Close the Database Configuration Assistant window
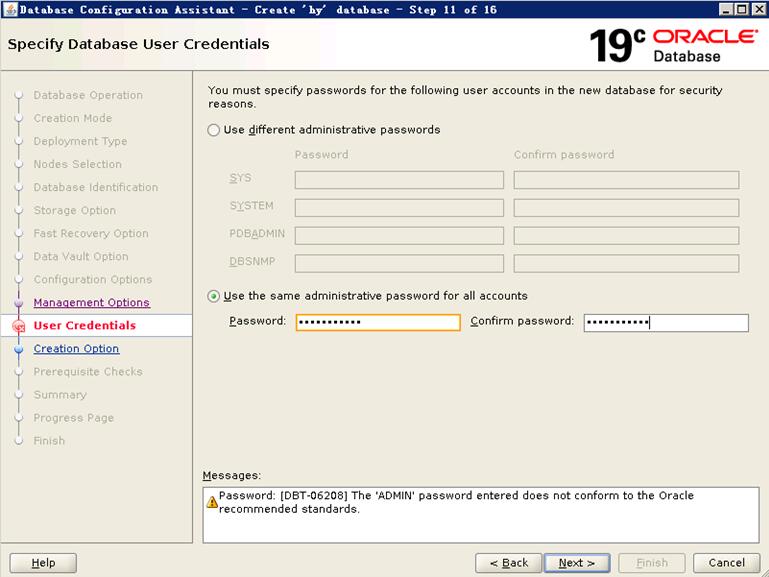The height and width of the screenshot is (577, 769). click(758, 9)
